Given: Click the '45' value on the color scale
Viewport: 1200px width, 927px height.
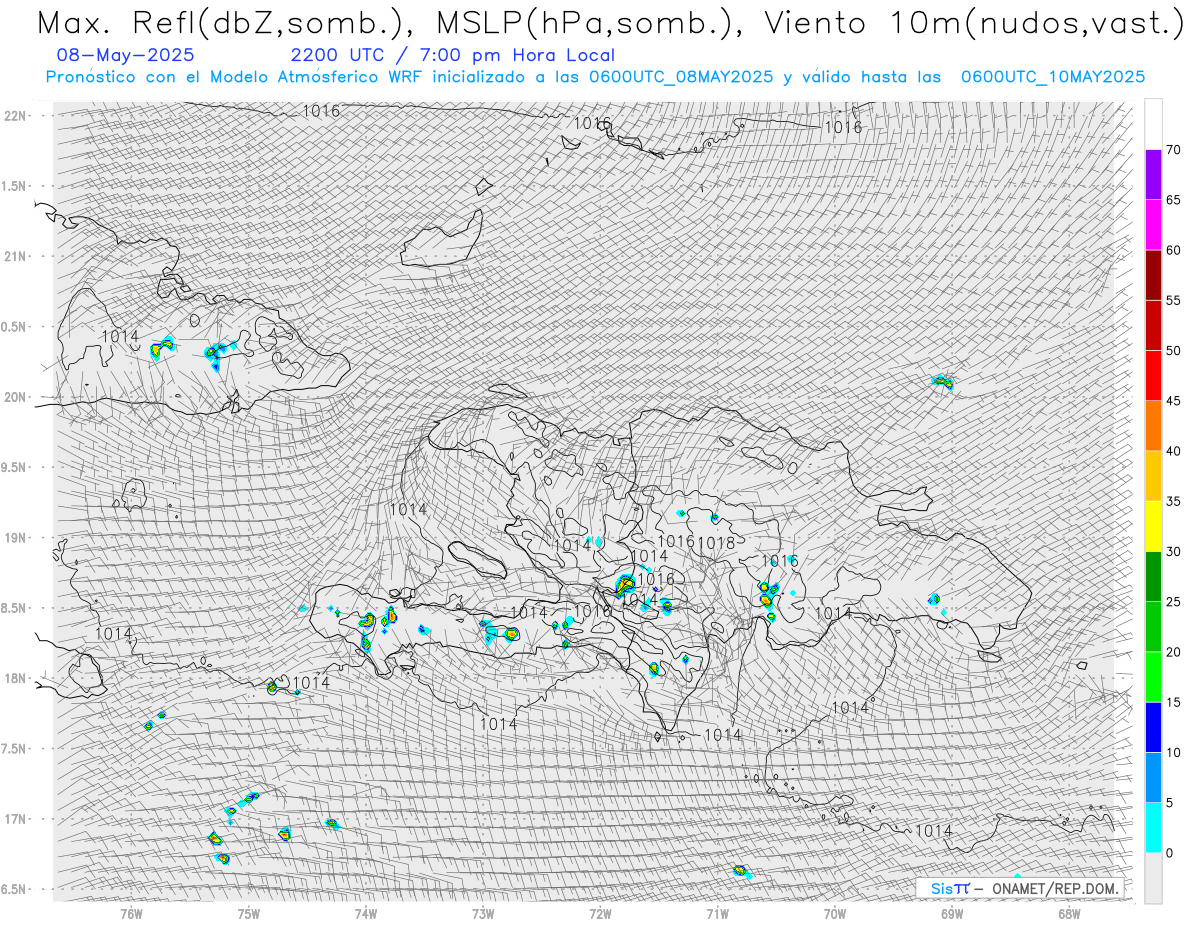Looking at the screenshot, I should tap(1173, 401).
